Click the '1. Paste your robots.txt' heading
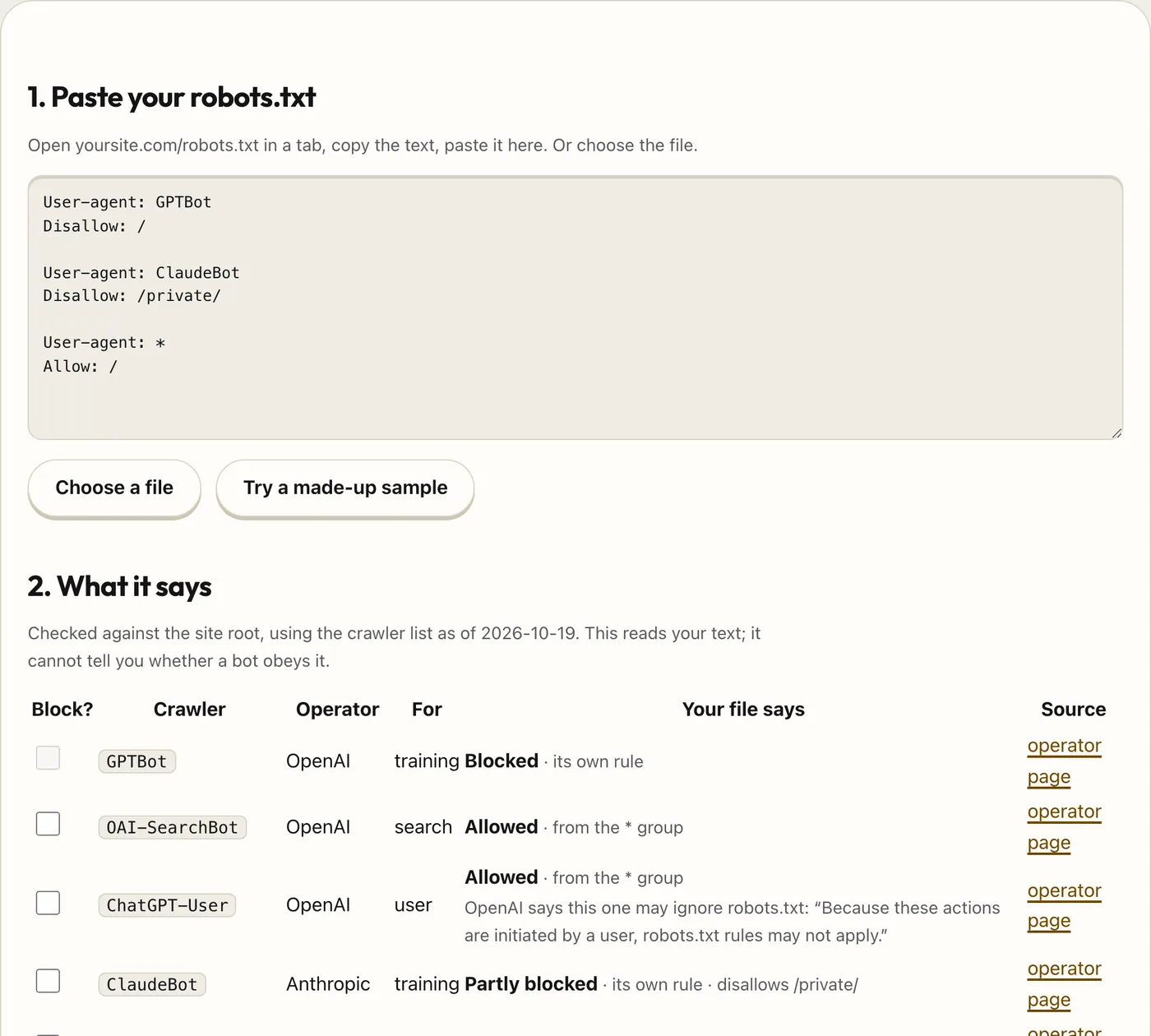The height and width of the screenshot is (1036, 1151). click(172, 97)
